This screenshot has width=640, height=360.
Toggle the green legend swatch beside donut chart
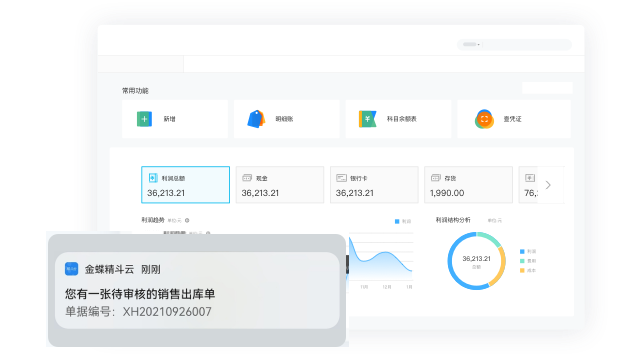pos(522,261)
